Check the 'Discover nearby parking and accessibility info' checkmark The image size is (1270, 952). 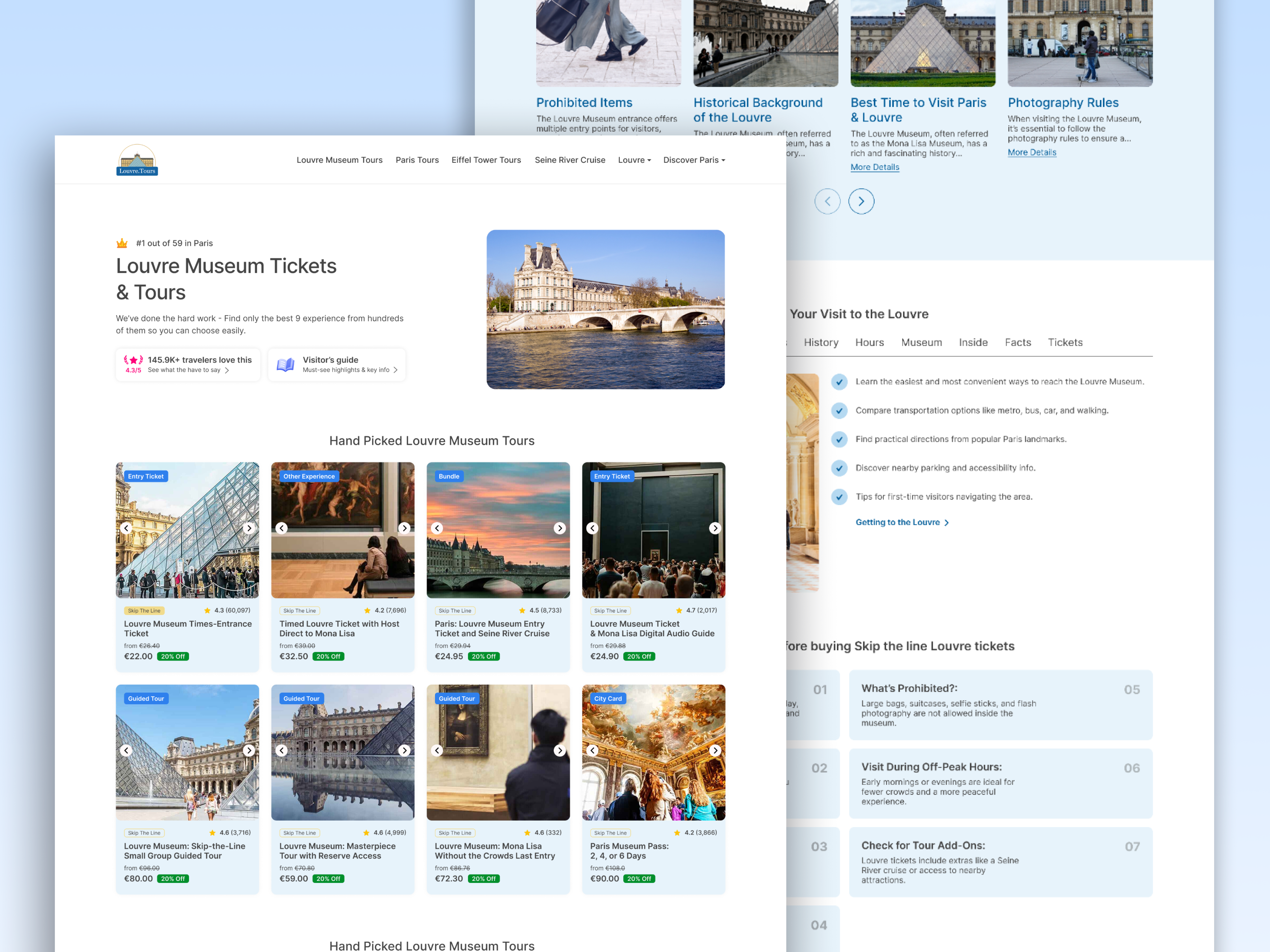(840, 468)
